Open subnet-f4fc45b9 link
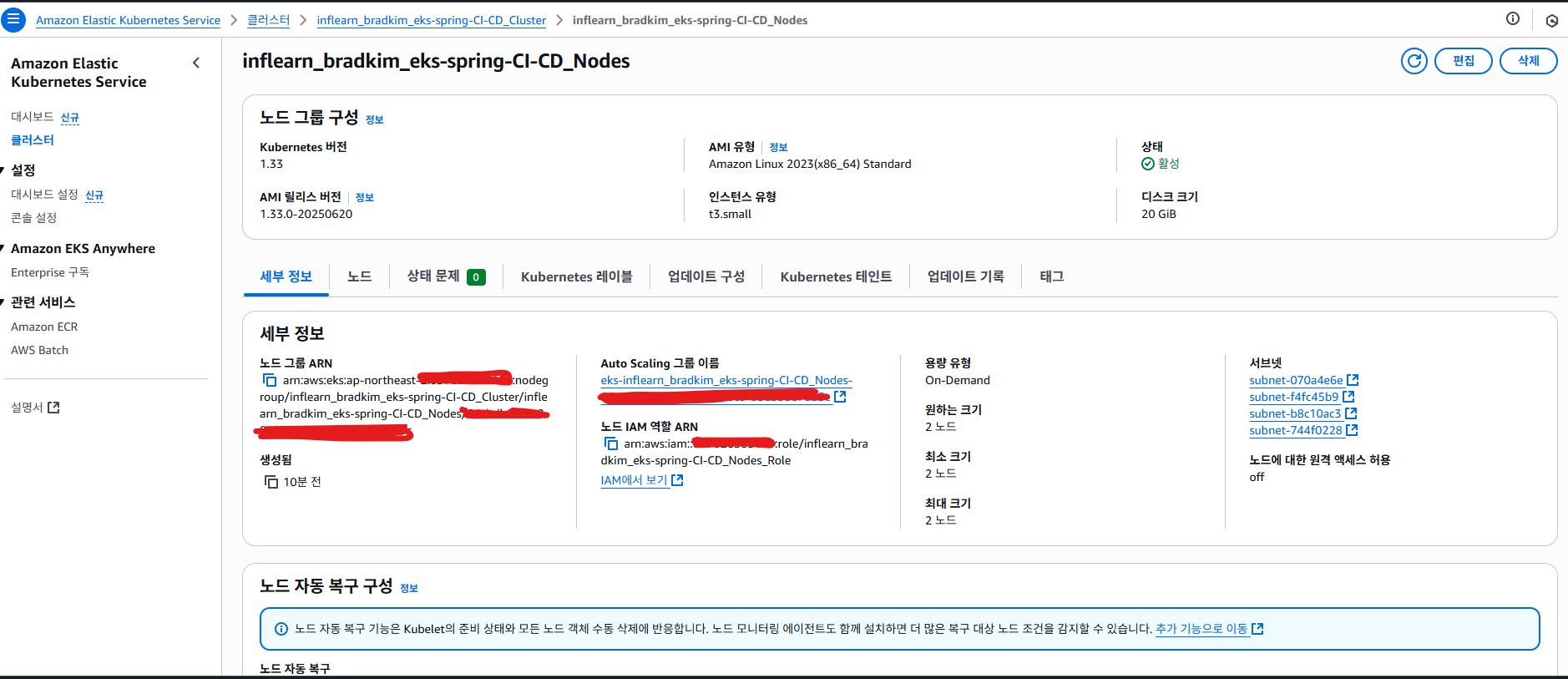The height and width of the screenshot is (679, 1568). (1293, 397)
